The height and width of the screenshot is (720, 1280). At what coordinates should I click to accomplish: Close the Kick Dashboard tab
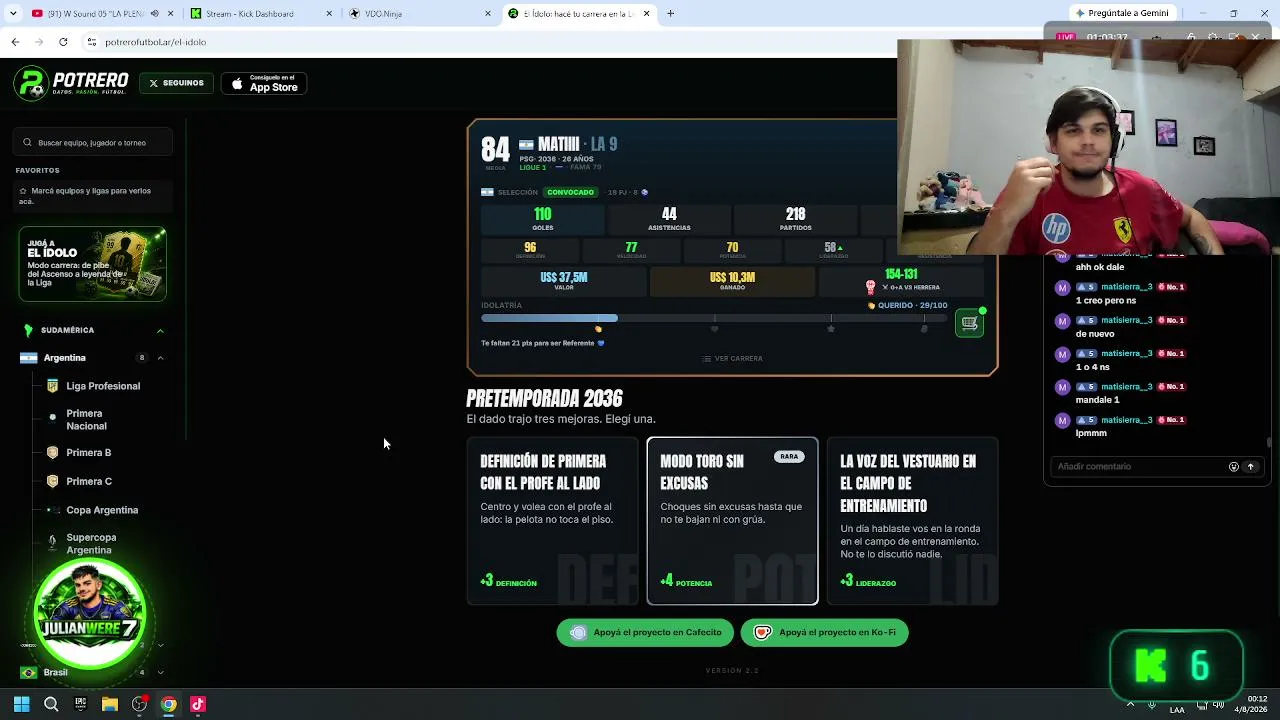click(x=329, y=14)
